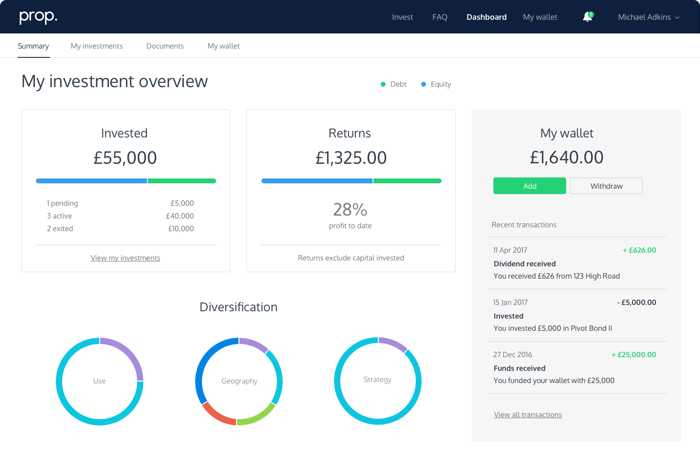Open the Michael Adkins account dropdown
This screenshot has height=461, width=700.
[649, 17]
